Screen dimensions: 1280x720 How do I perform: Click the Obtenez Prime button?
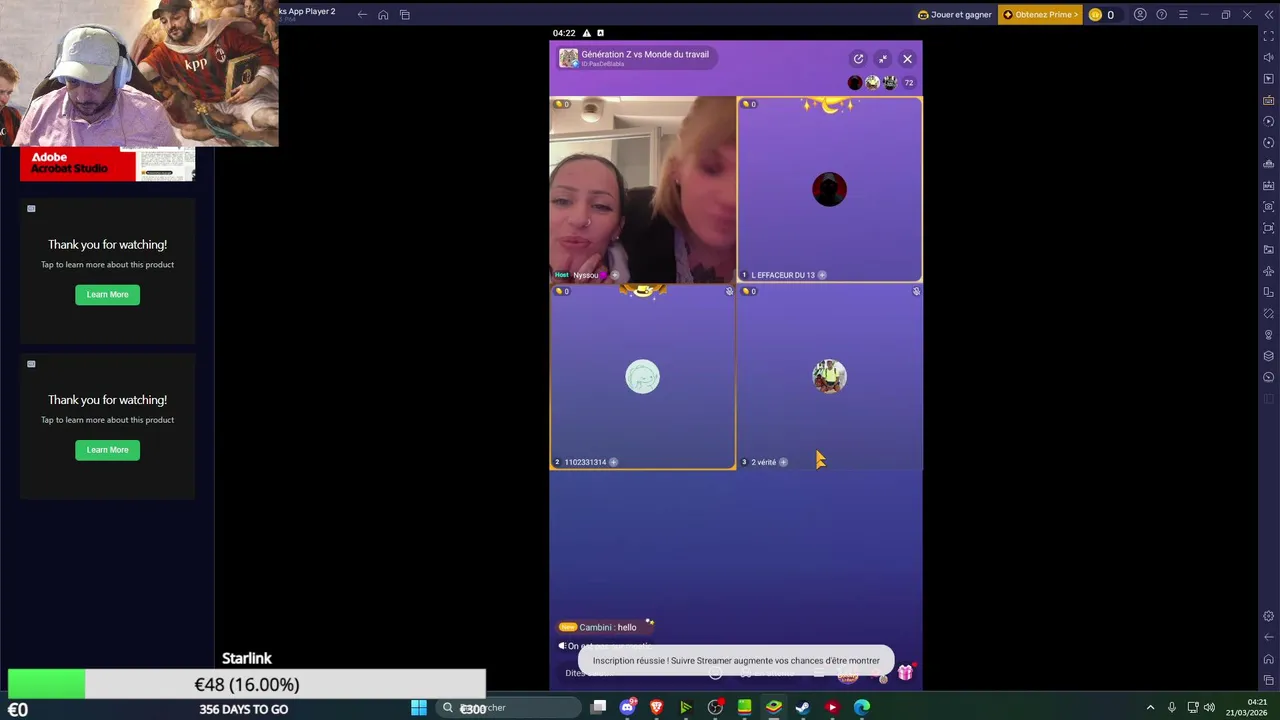point(1040,15)
